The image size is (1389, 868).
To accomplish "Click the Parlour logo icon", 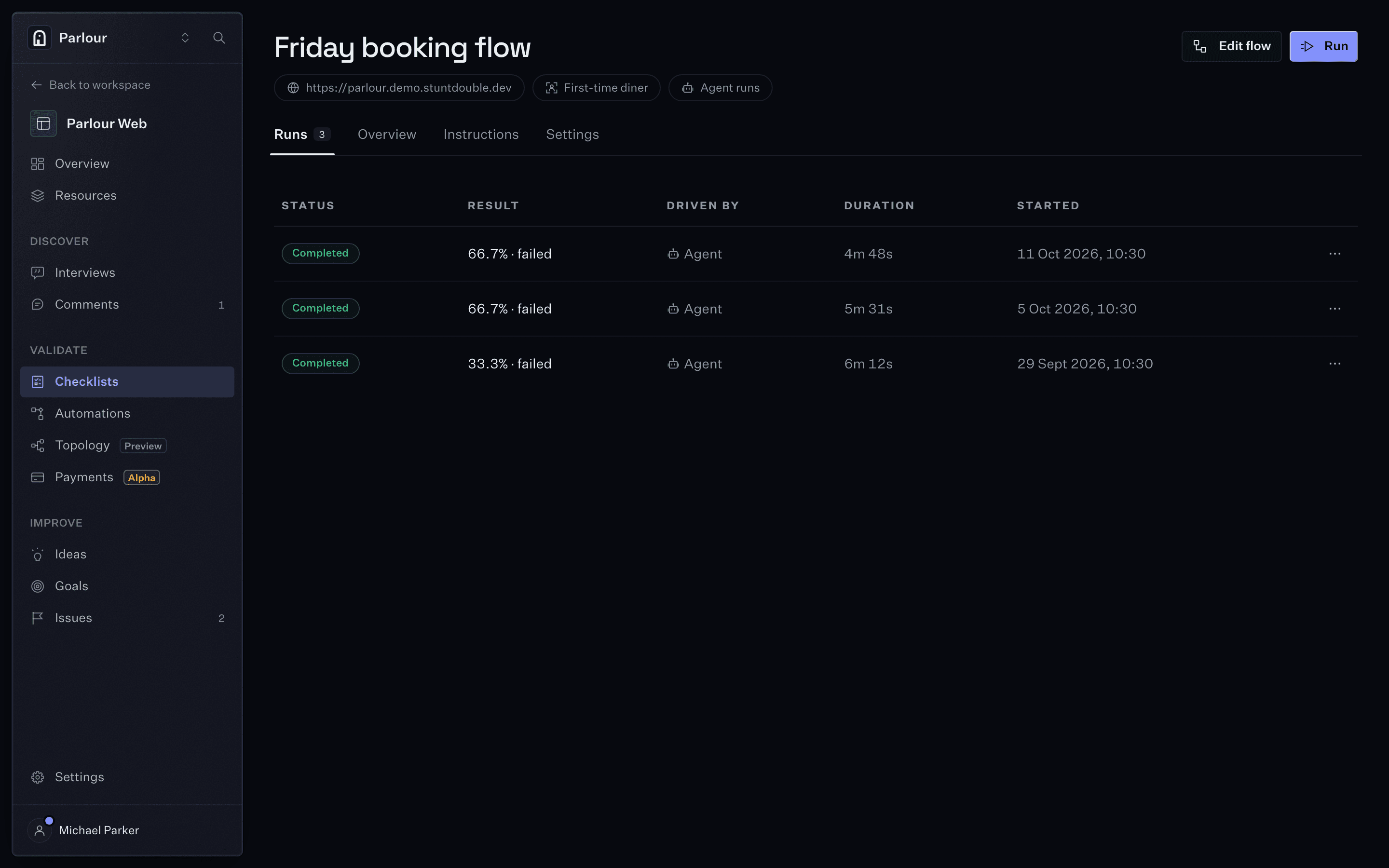I will coord(40,38).
